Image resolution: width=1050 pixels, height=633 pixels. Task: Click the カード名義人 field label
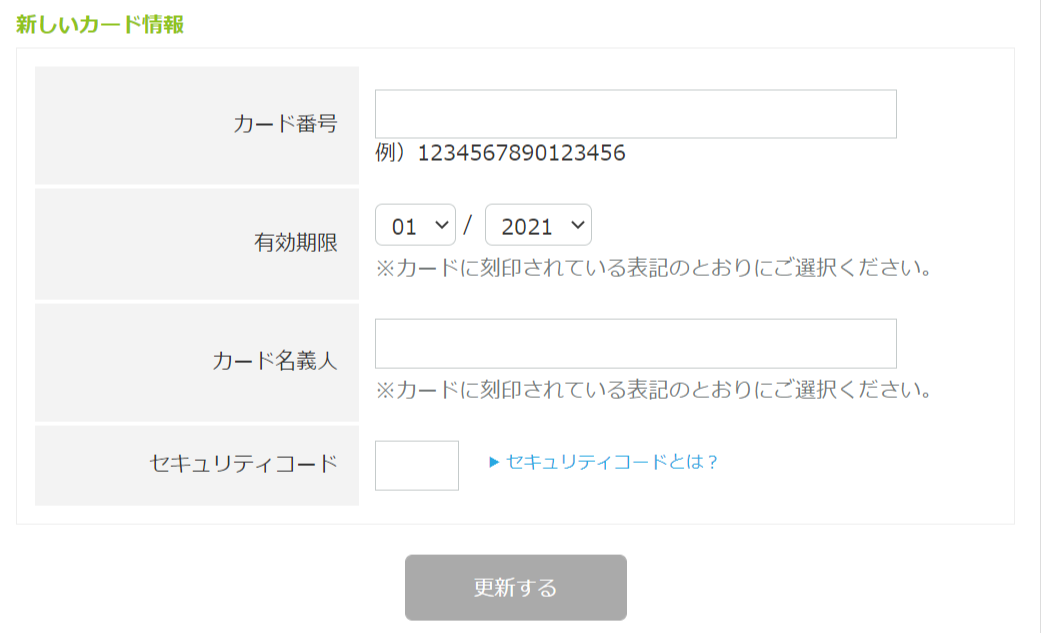[x=275, y=361]
